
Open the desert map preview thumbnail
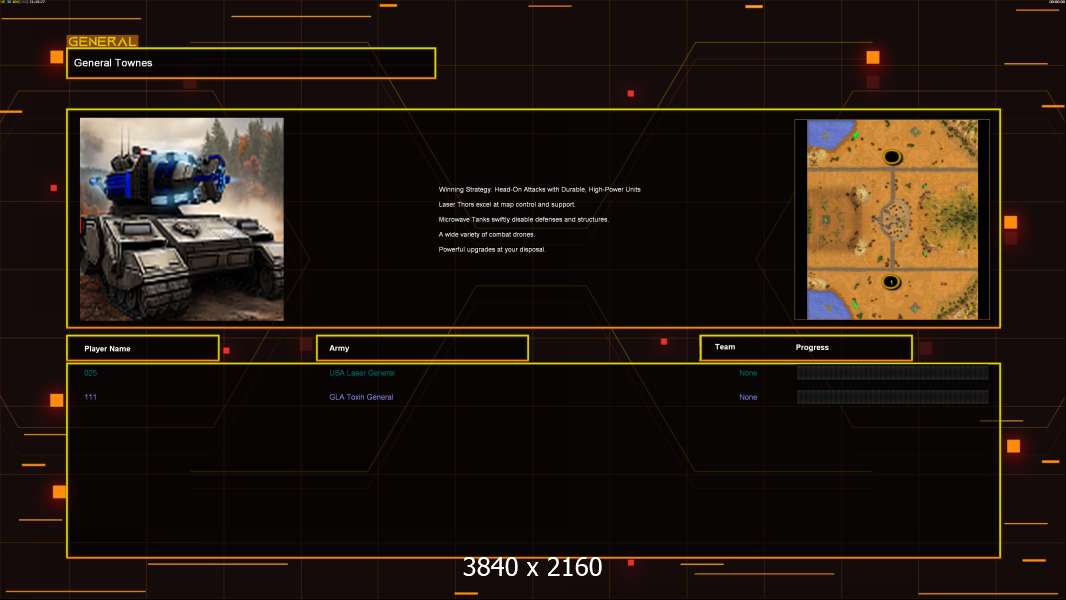(x=892, y=219)
